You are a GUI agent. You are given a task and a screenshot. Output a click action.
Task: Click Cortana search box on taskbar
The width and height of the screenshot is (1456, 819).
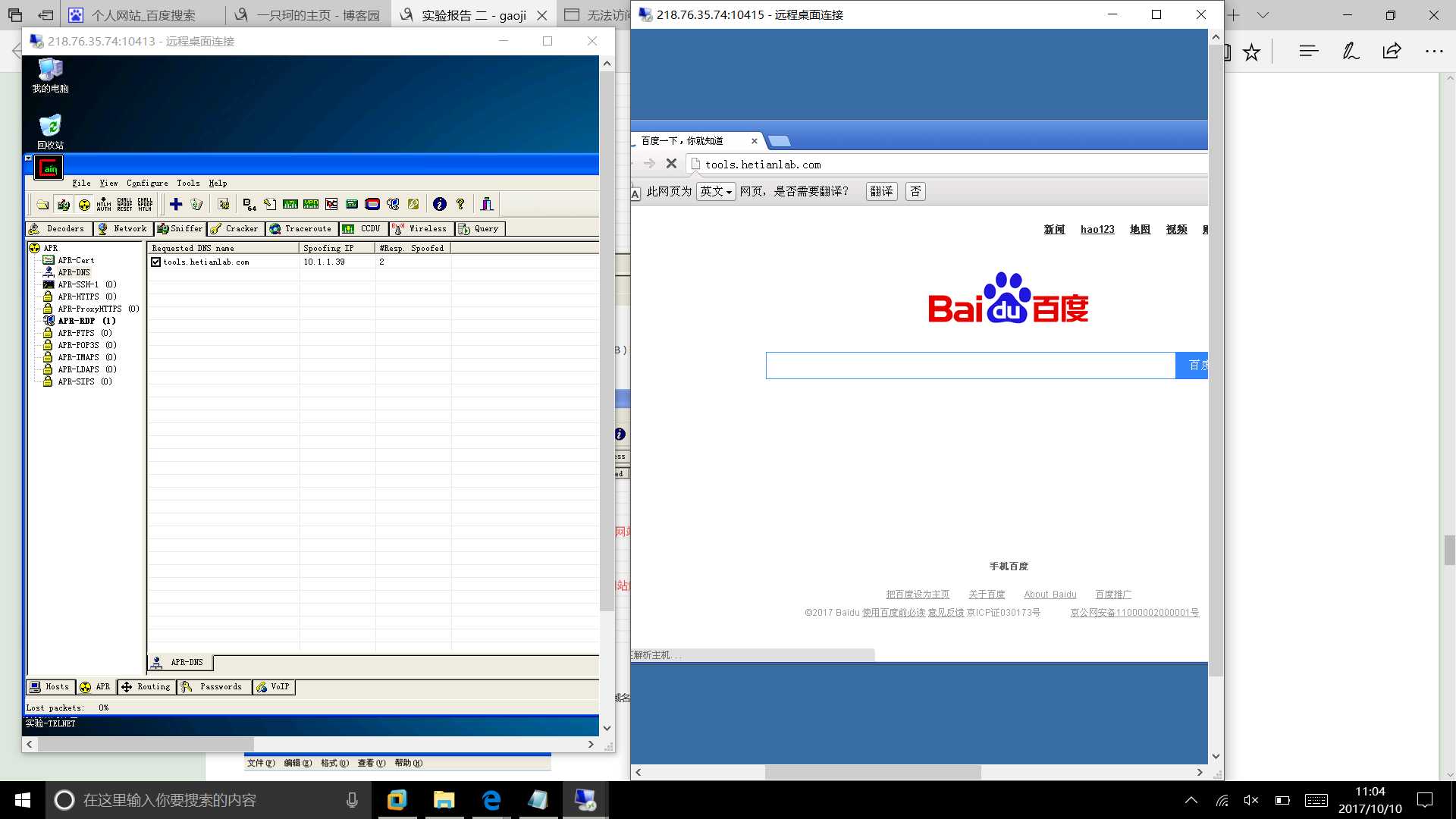[x=209, y=800]
